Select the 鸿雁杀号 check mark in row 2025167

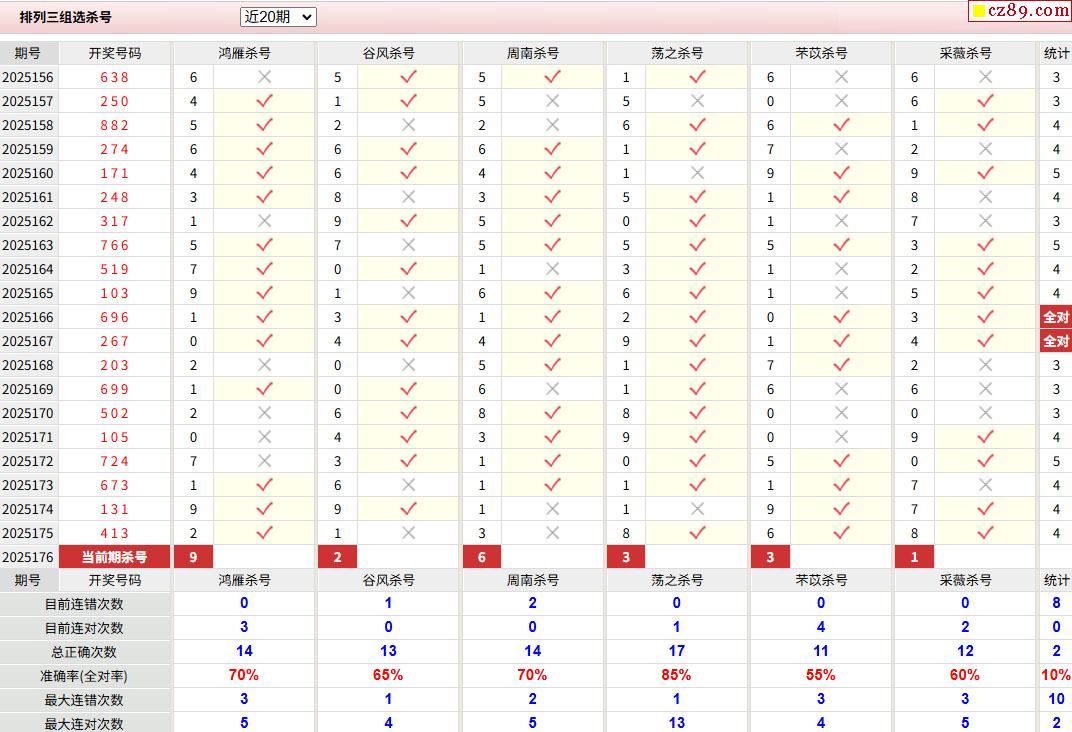[265, 341]
